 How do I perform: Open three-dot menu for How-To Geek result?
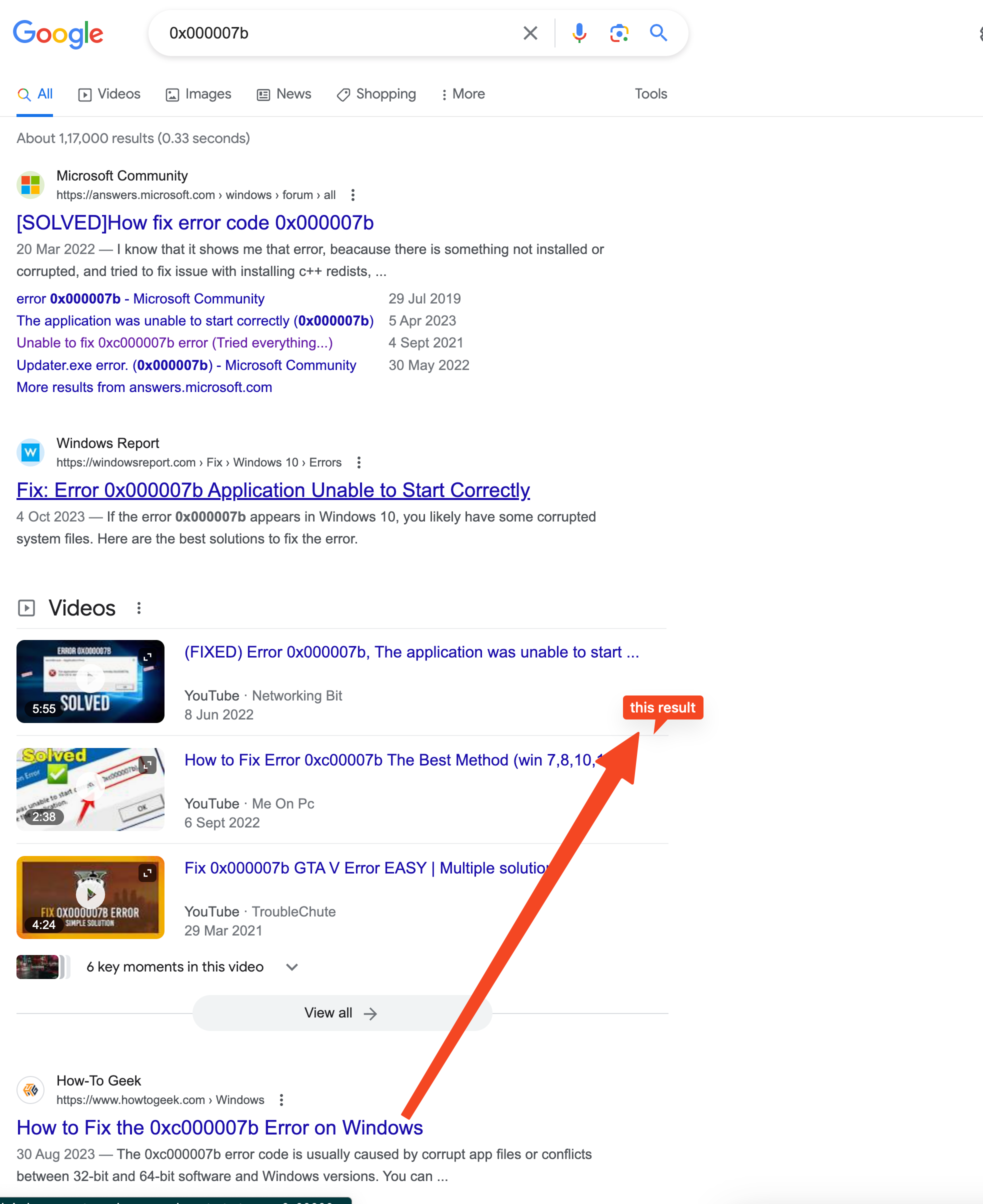(281, 1100)
